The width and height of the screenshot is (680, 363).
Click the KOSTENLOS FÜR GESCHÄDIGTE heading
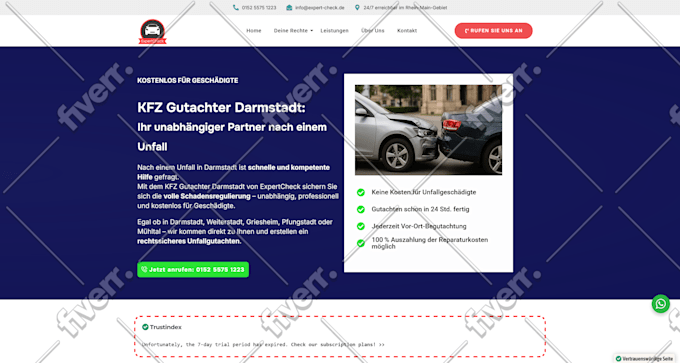click(x=188, y=80)
